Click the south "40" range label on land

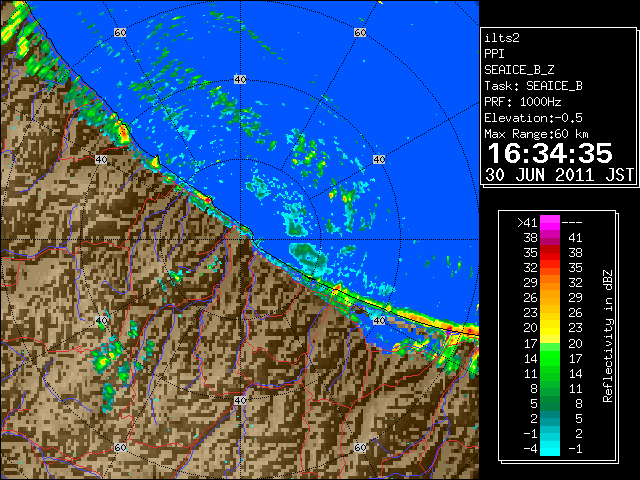tap(240, 400)
